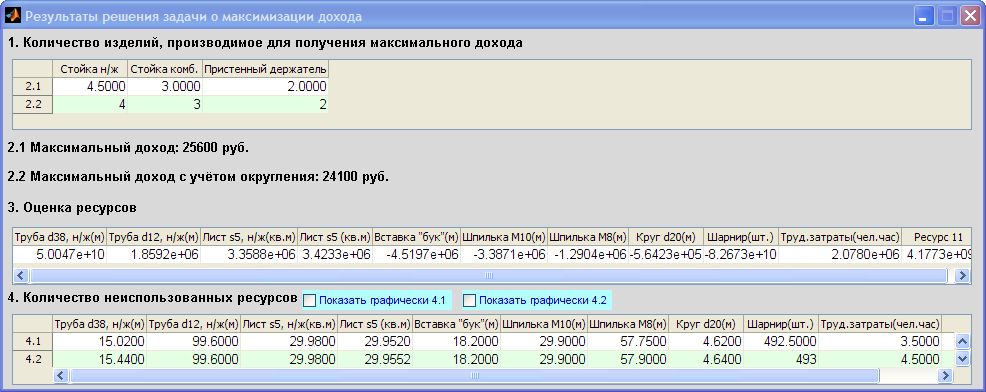Click resource value 1.8592e+06
The width and height of the screenshot is (986, 392).
[x=153, y=254]
